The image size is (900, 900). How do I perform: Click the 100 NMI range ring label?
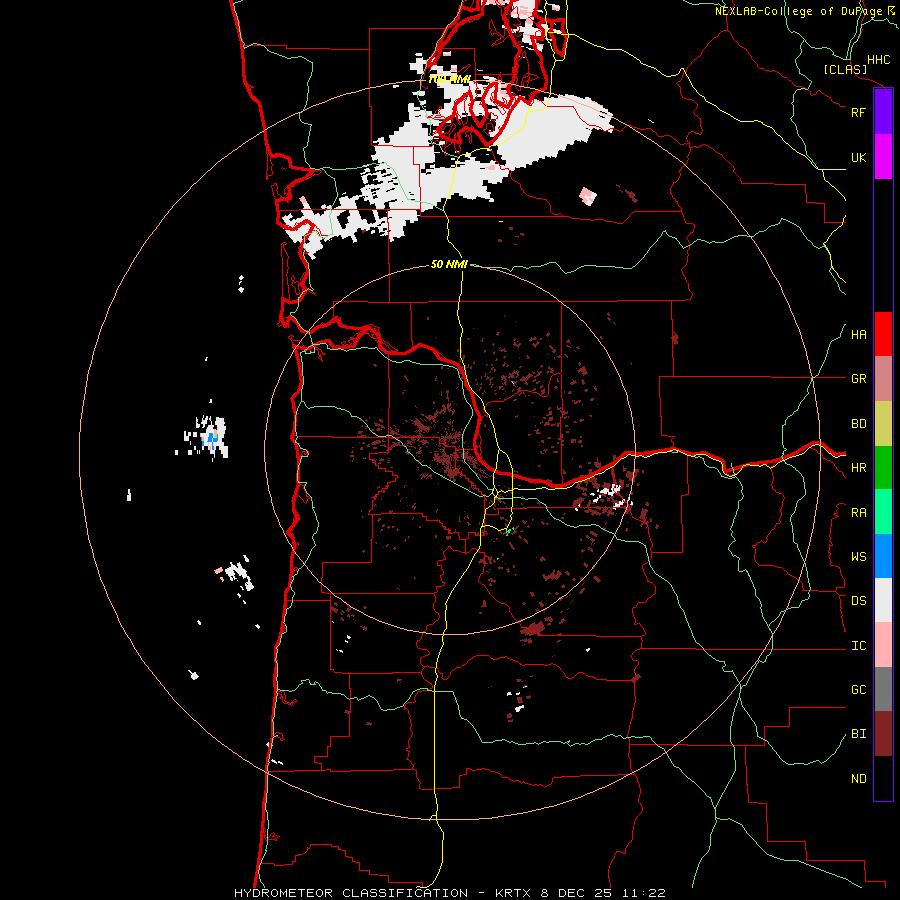tap(449, 79)
